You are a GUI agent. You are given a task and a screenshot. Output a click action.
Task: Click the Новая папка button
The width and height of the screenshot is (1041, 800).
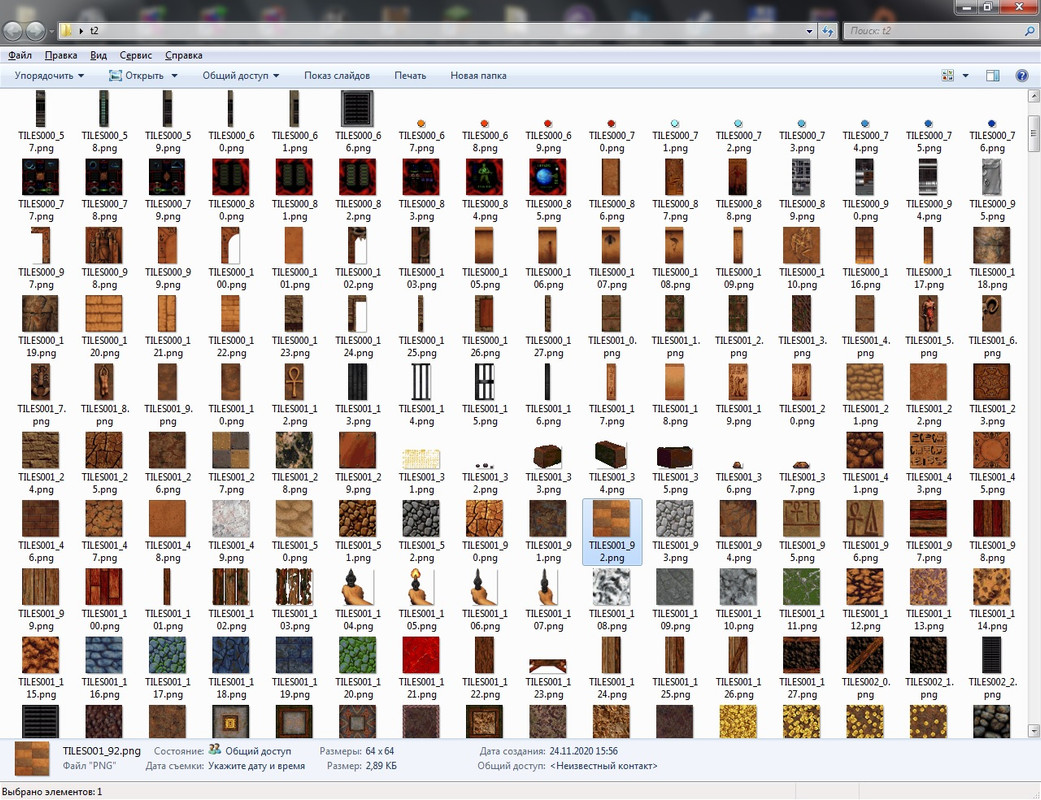(478, 76)
